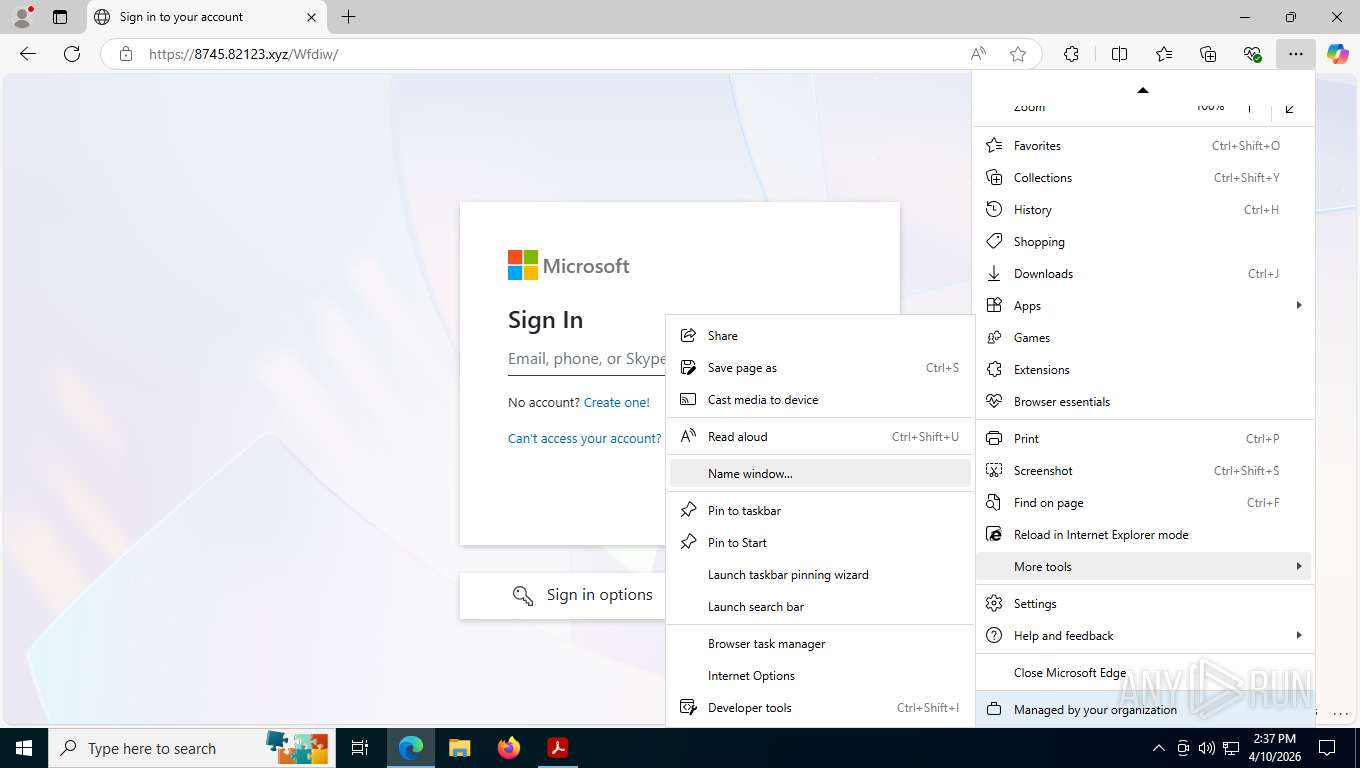Open a new tab with plus icon
1360x768 pixels.
[348, 17]
